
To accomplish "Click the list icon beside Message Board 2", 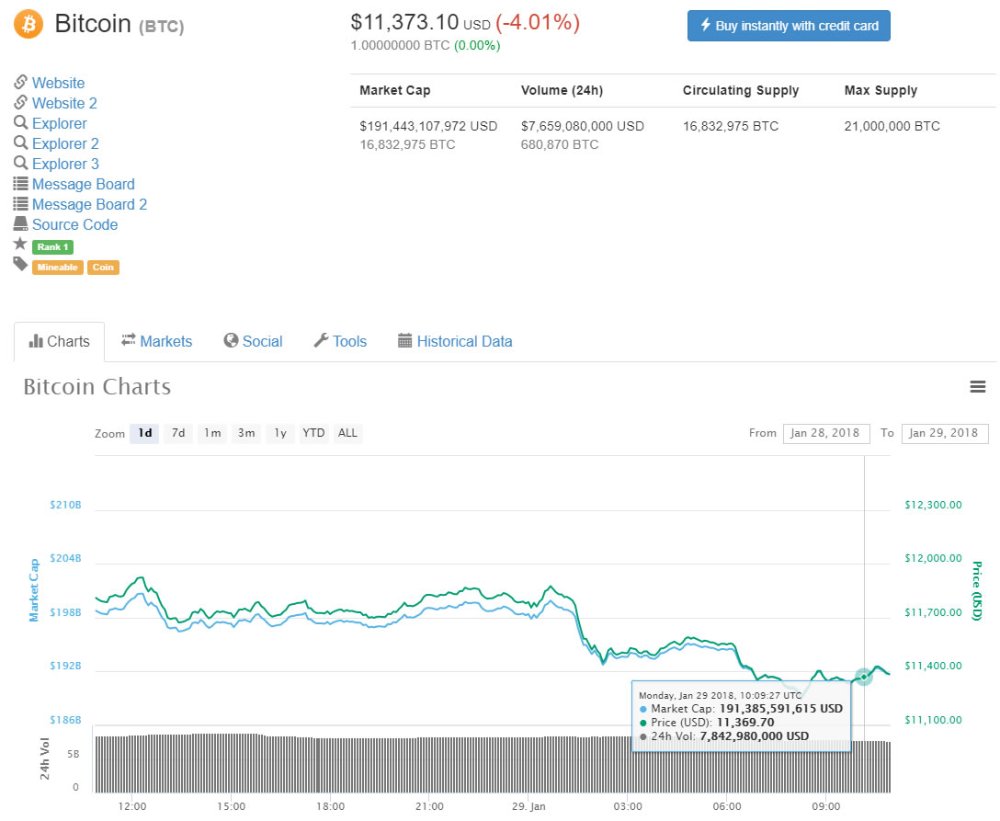I will click(20, 204).
